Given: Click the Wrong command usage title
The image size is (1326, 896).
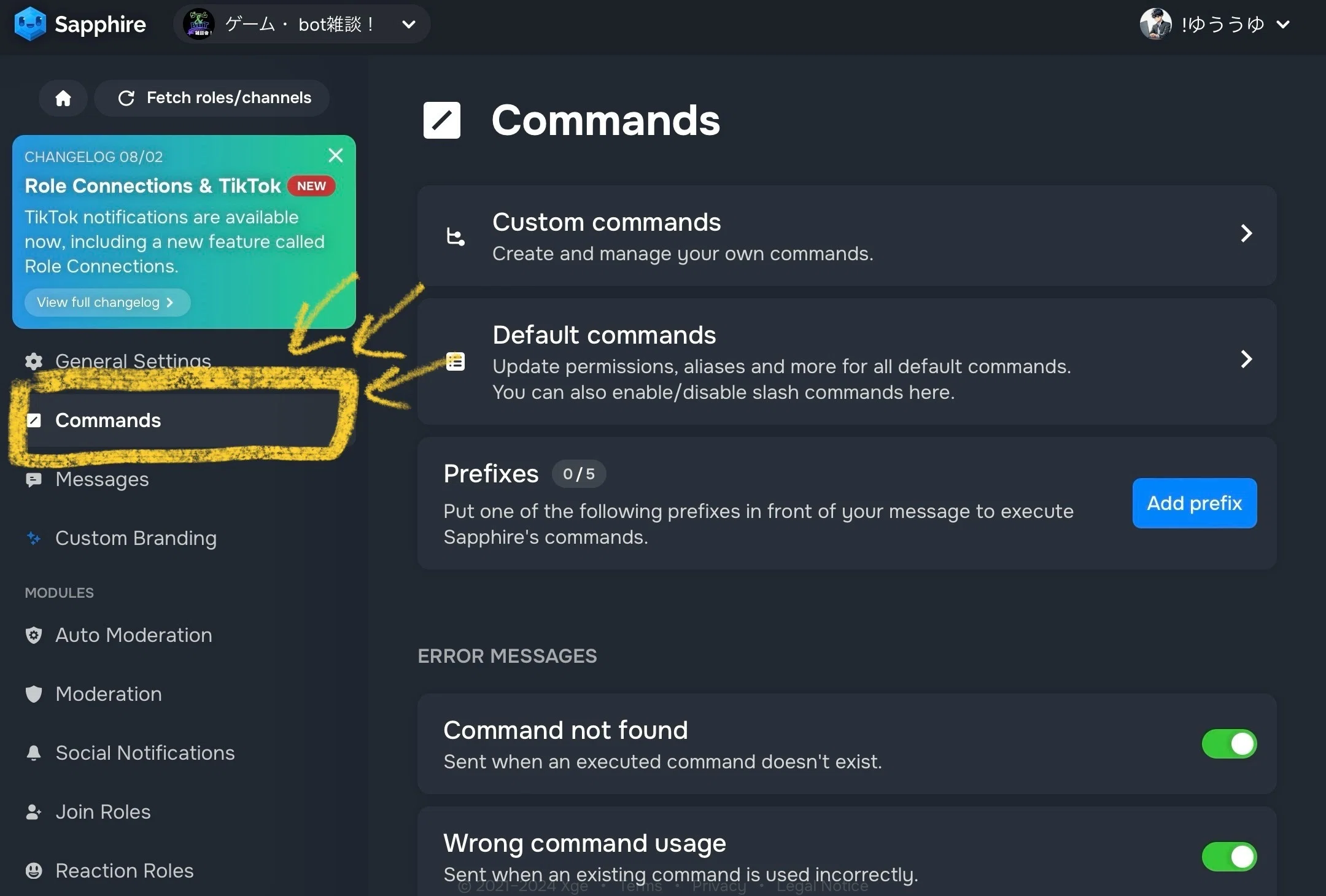Looking at the screenshot, I should click(x=584, y=843).
